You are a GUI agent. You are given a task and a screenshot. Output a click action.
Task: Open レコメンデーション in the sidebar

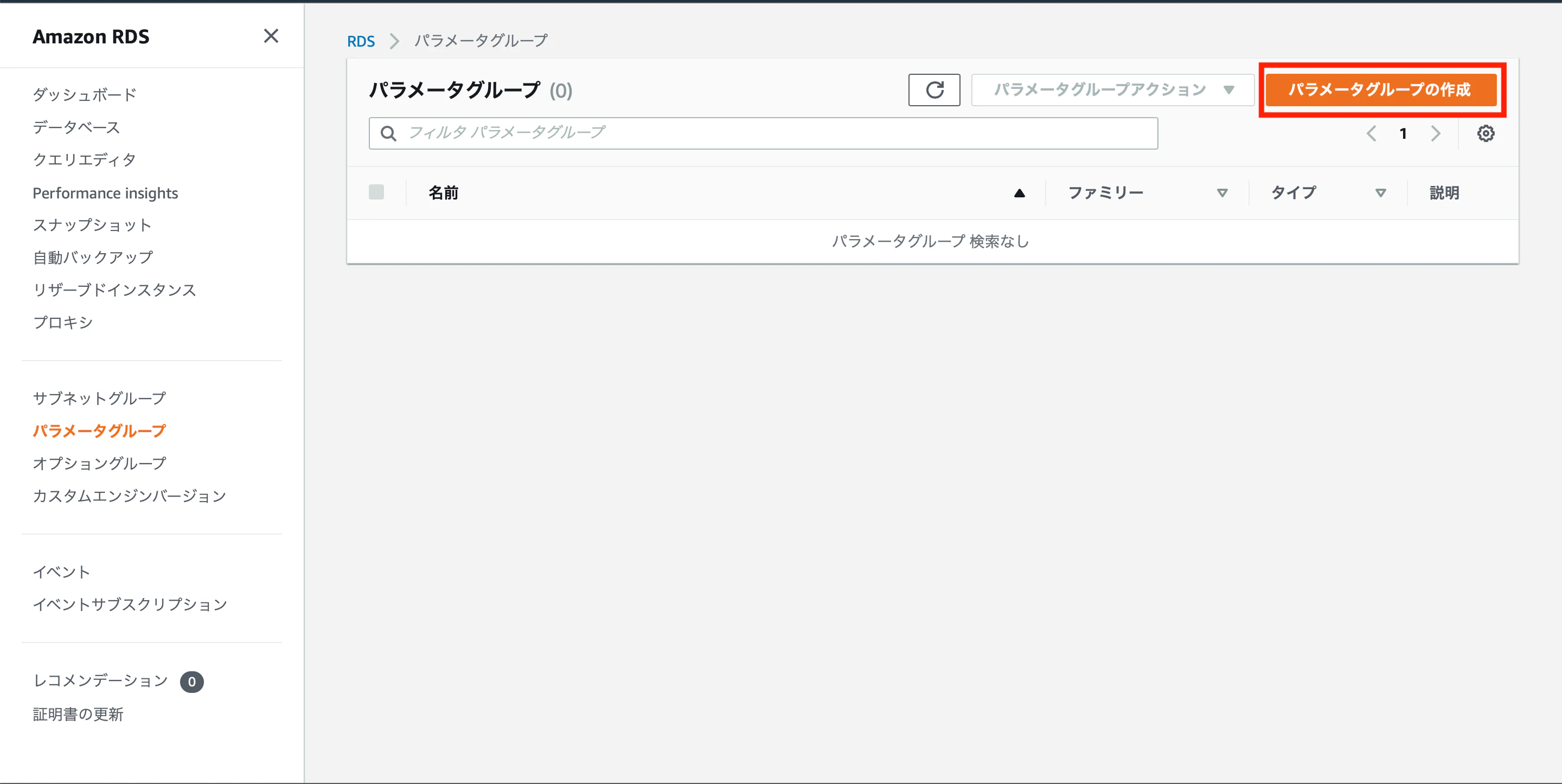pyautogui.click(x=101, y=681)
